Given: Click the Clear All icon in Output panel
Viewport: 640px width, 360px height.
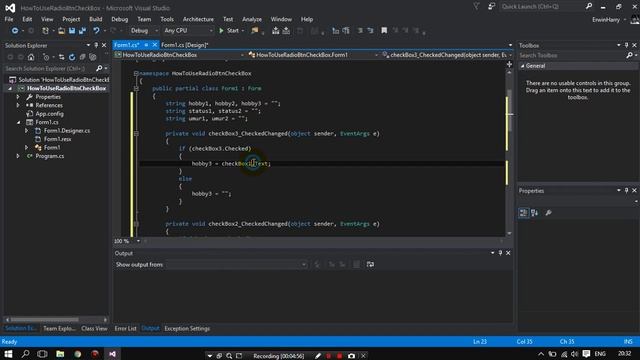Looking at the screenshot, I should tap(356, 264).
